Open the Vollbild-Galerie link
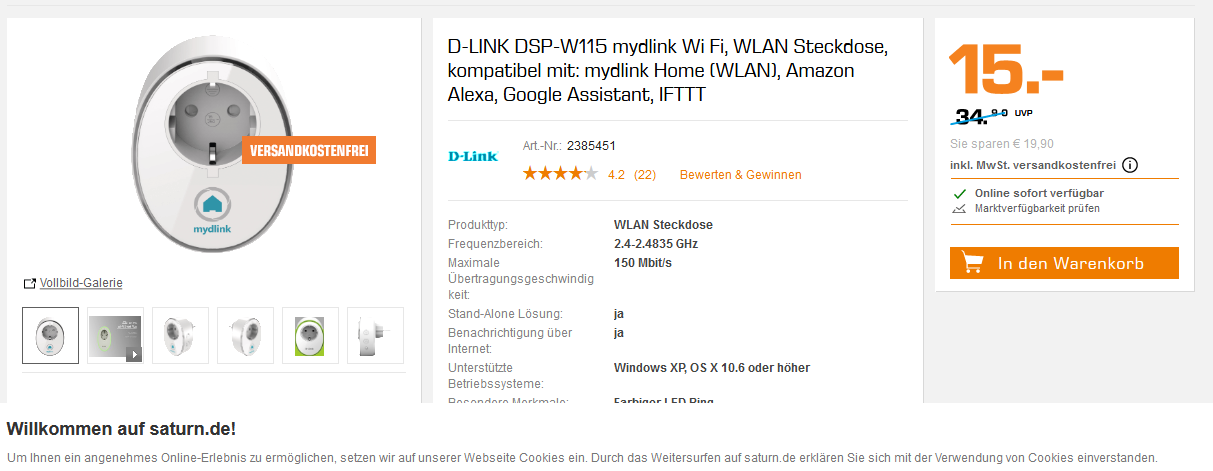Image resolution: width=1213 pixels, height=471 pixels. [81, 283]
